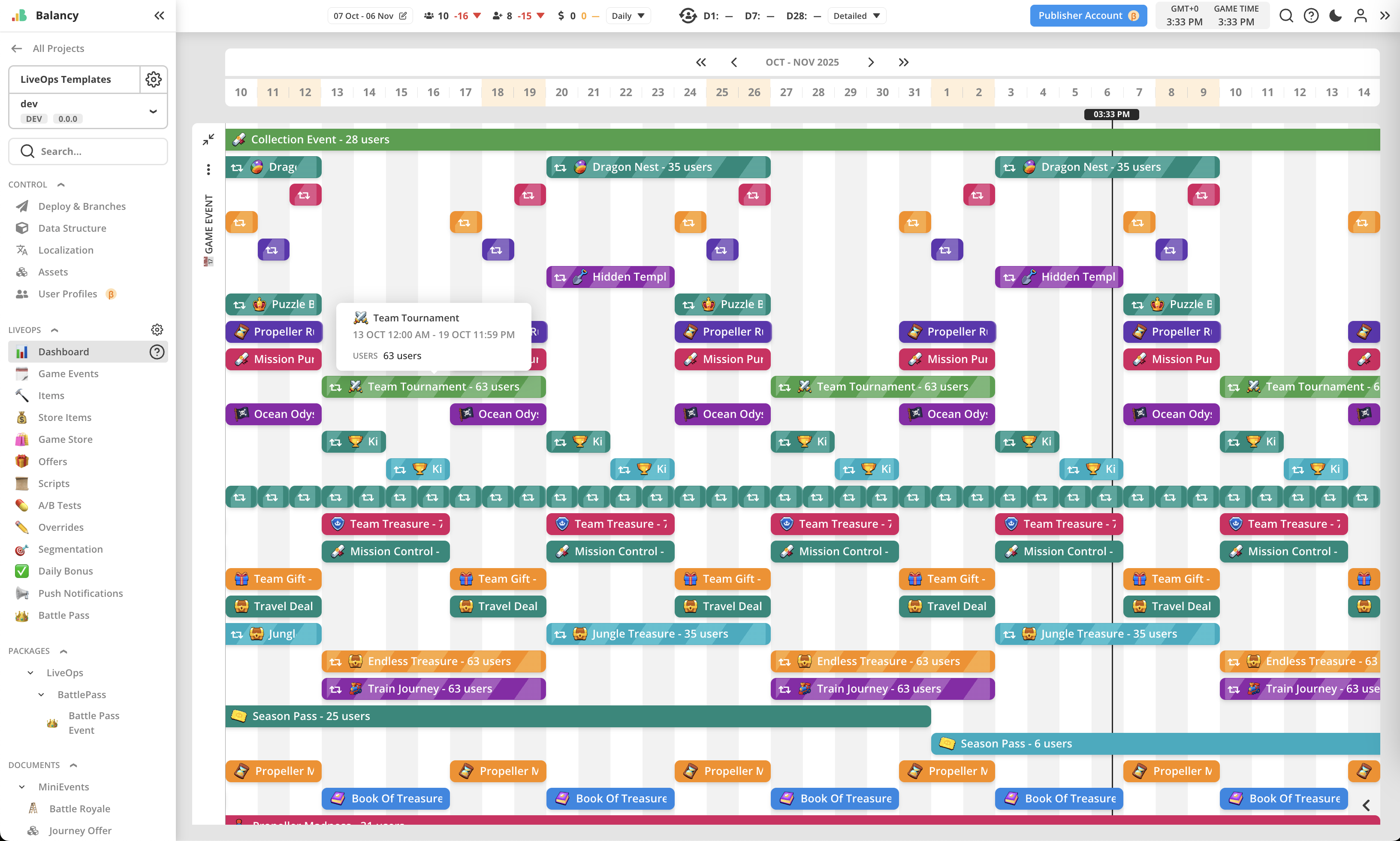Open the A/B Tests menu item
This screenshot has width=1400, height=841.
[x=60, y=505]
